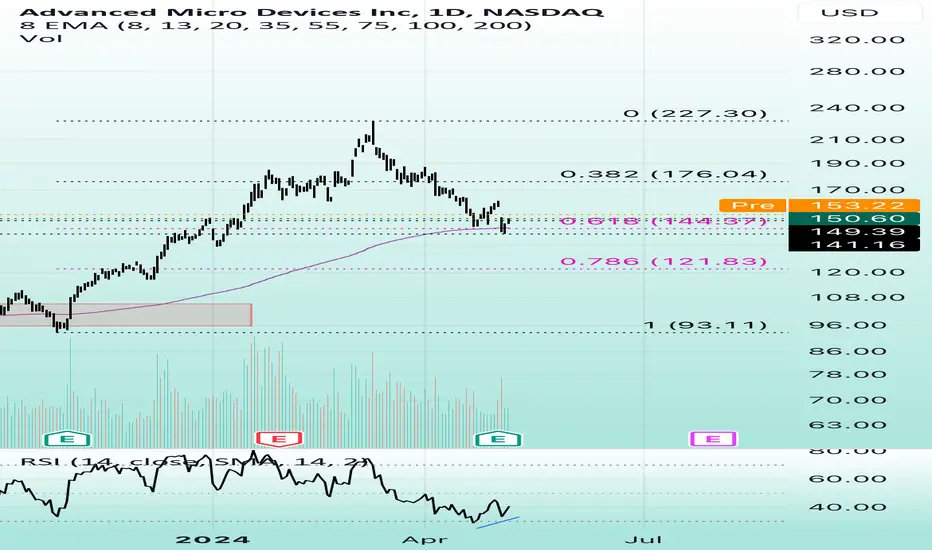
Task: Click the 150.60 price tag
Action: click(854, 218)
